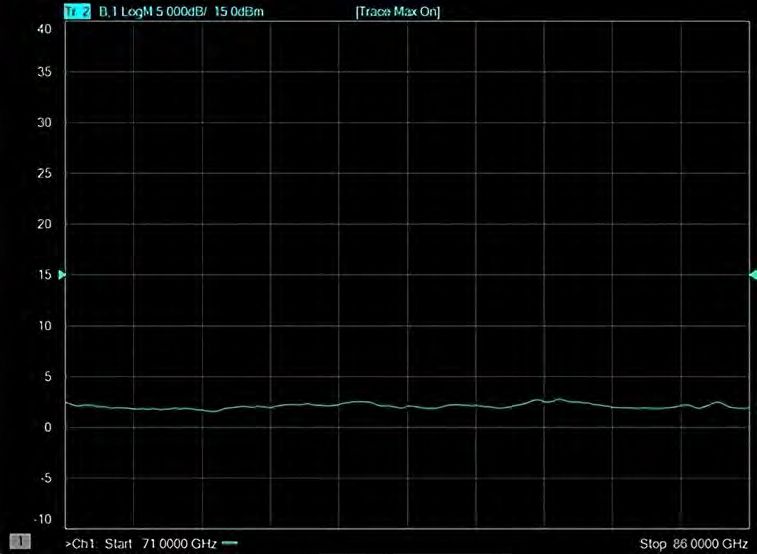This screenshot has width=757, height=554.
Task: Click the teal measurement trace line
Action: click(x=400, y=405)
